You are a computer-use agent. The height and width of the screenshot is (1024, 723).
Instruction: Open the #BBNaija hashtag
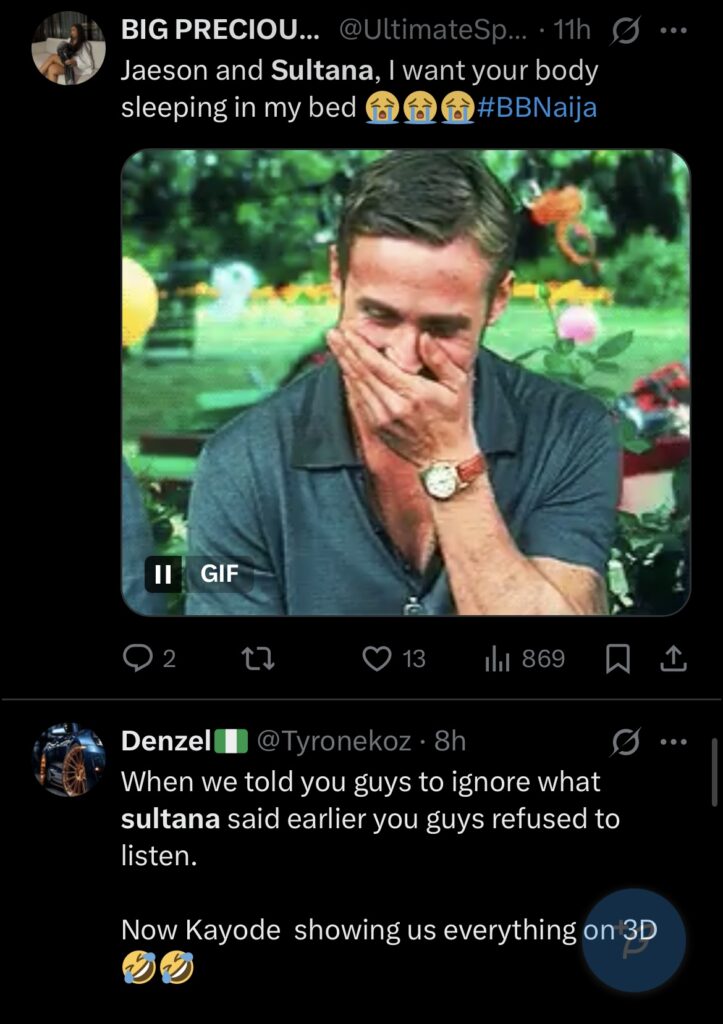pos(538,107)
